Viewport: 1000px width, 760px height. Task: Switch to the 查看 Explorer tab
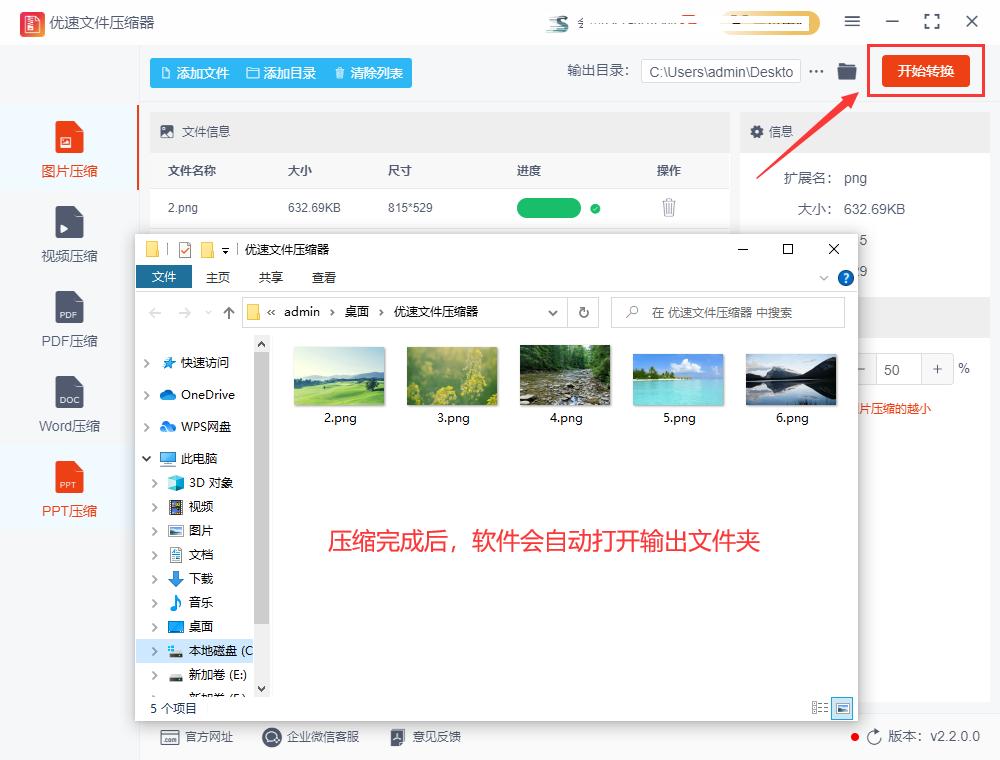(x=323, y=277)
